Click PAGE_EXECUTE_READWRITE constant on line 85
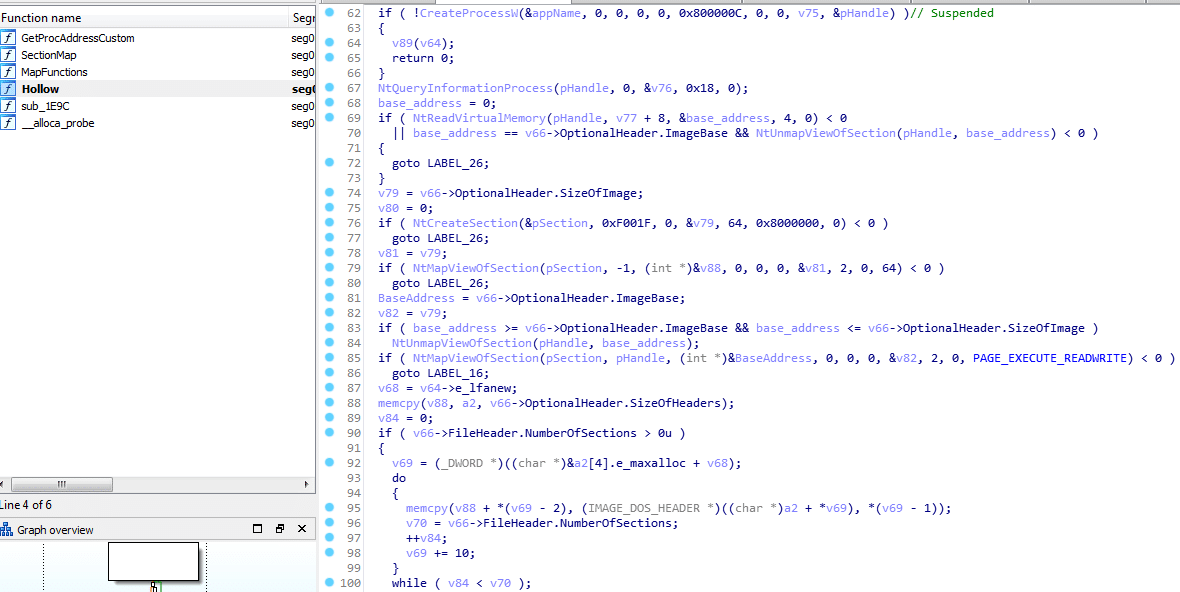This screenshot has height=592, width=1180. (x=1051, y=357)
